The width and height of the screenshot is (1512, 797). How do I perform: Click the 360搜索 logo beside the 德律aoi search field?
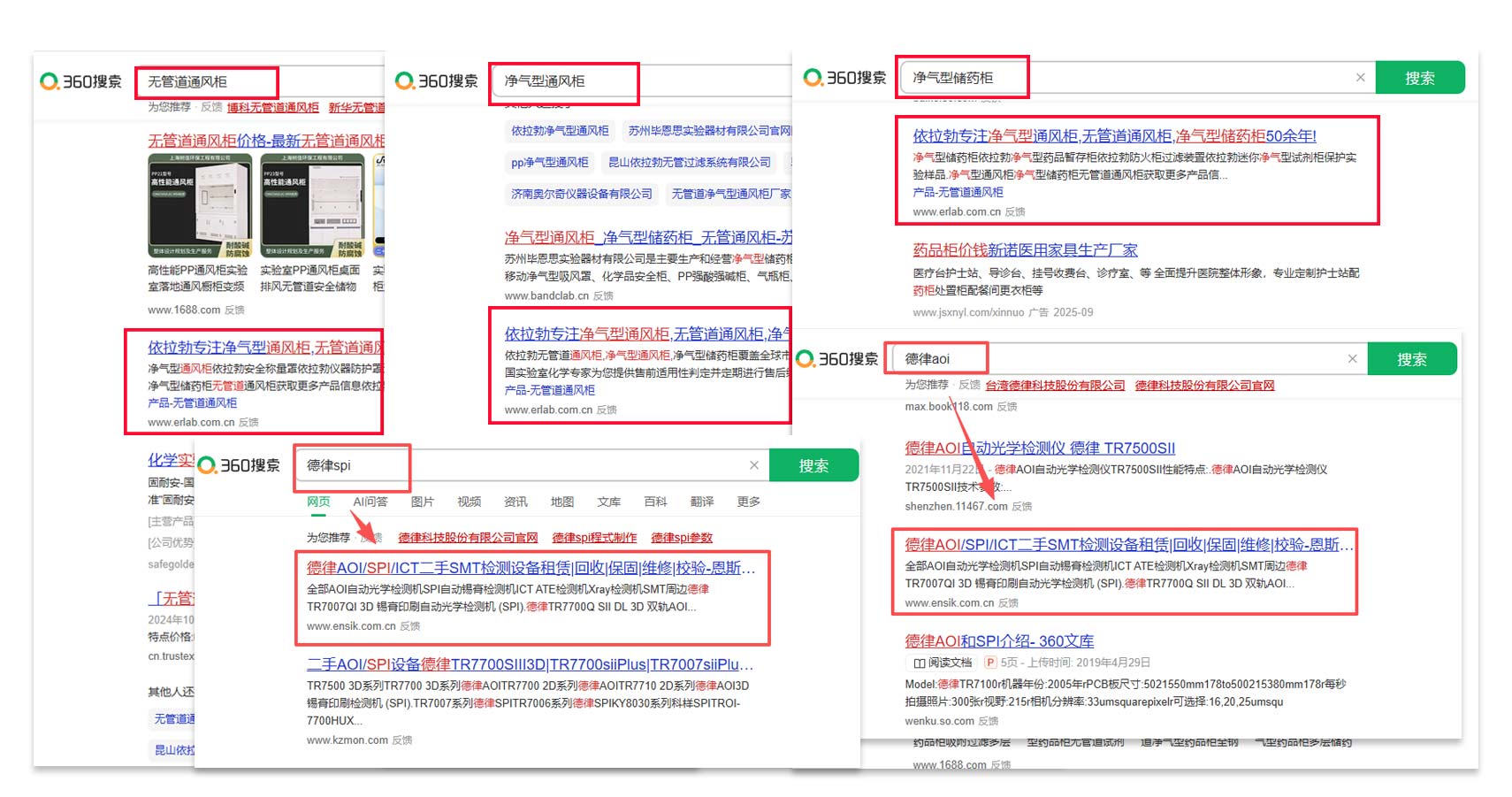tap(837, 358)
